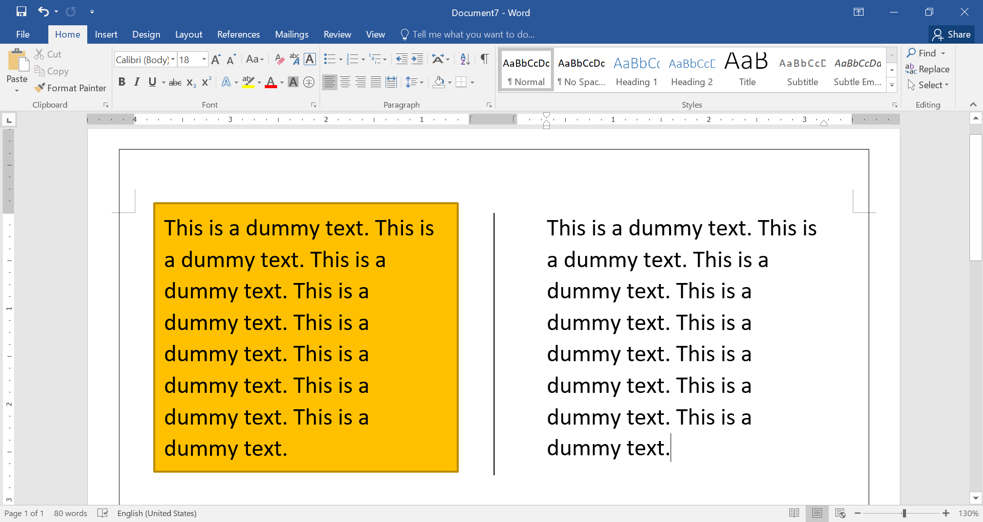Click the Format Painter tool
This screenshot has height=522, width=983.
point(70,88)
